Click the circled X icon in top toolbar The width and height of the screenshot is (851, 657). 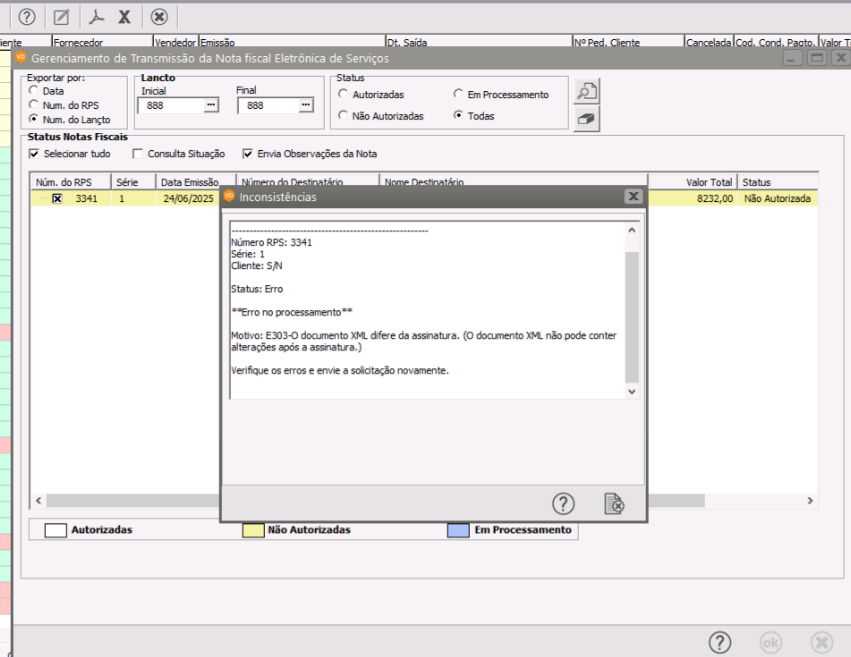pos(159,16)
